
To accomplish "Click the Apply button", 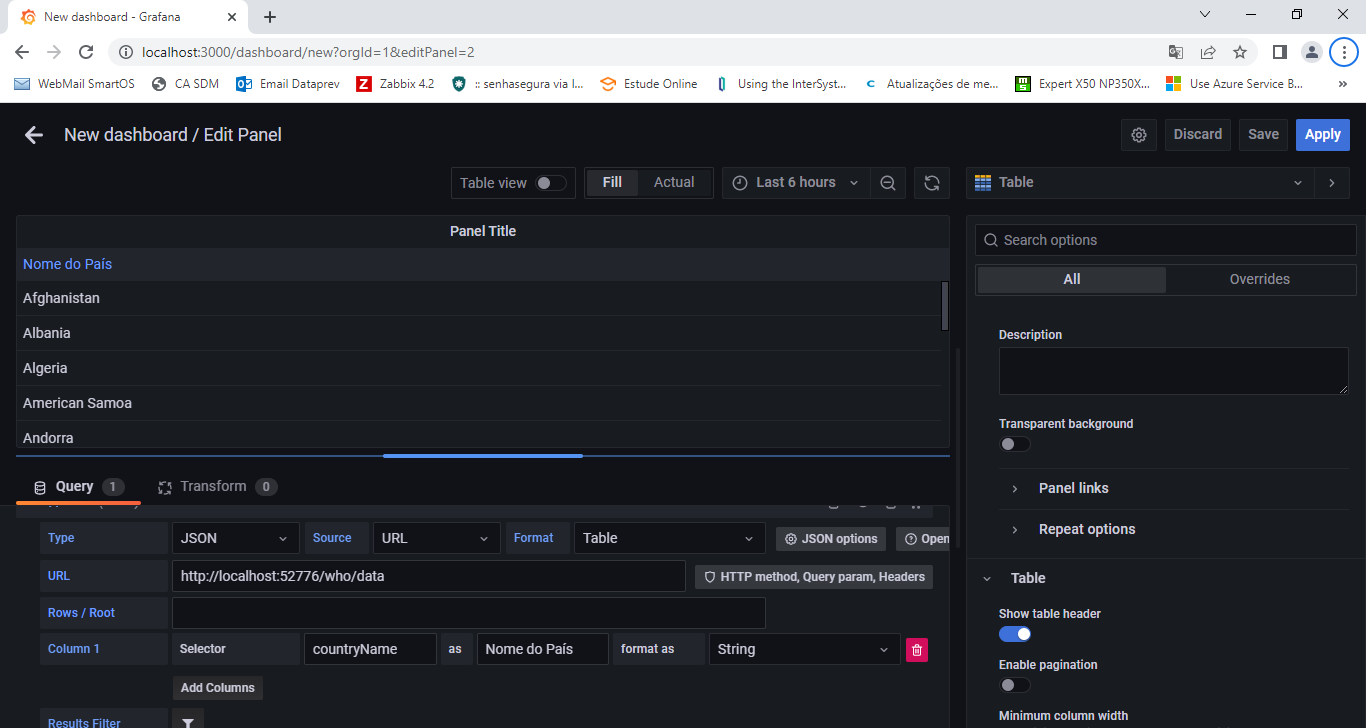I will [x=1322, y=135].
